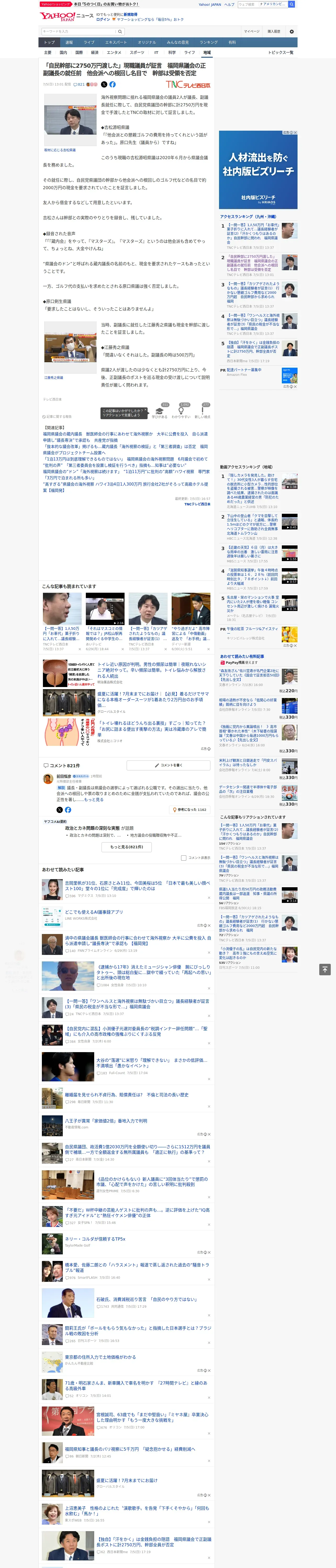Screen dimensions: 336x1568
Task: Open article 離婚届を見せられ不貞行為、賠償責任は?
Action: pos(127,1094)
